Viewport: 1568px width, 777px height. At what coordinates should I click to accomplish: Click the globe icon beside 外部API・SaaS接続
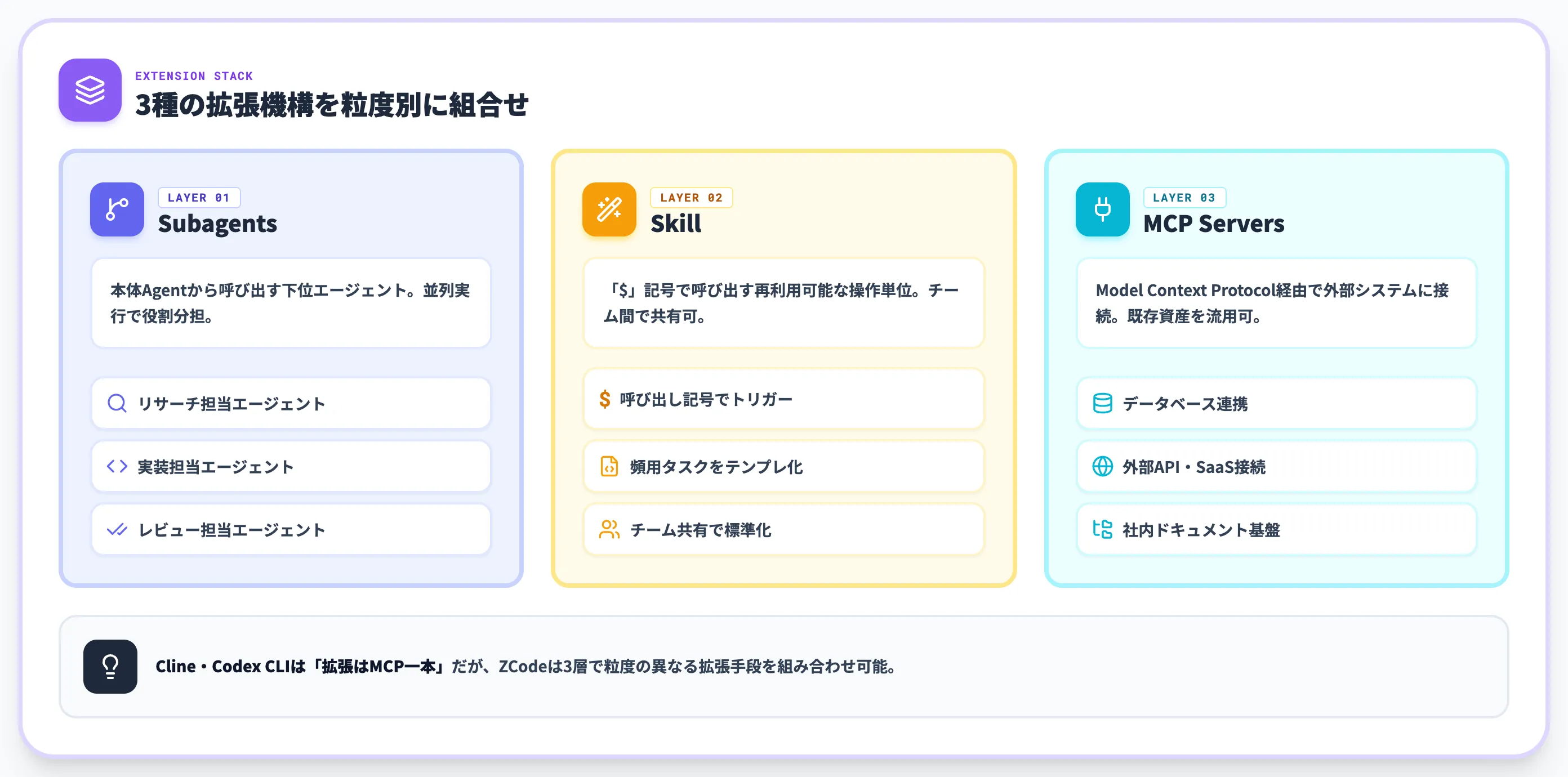[x=1102, y=466]
